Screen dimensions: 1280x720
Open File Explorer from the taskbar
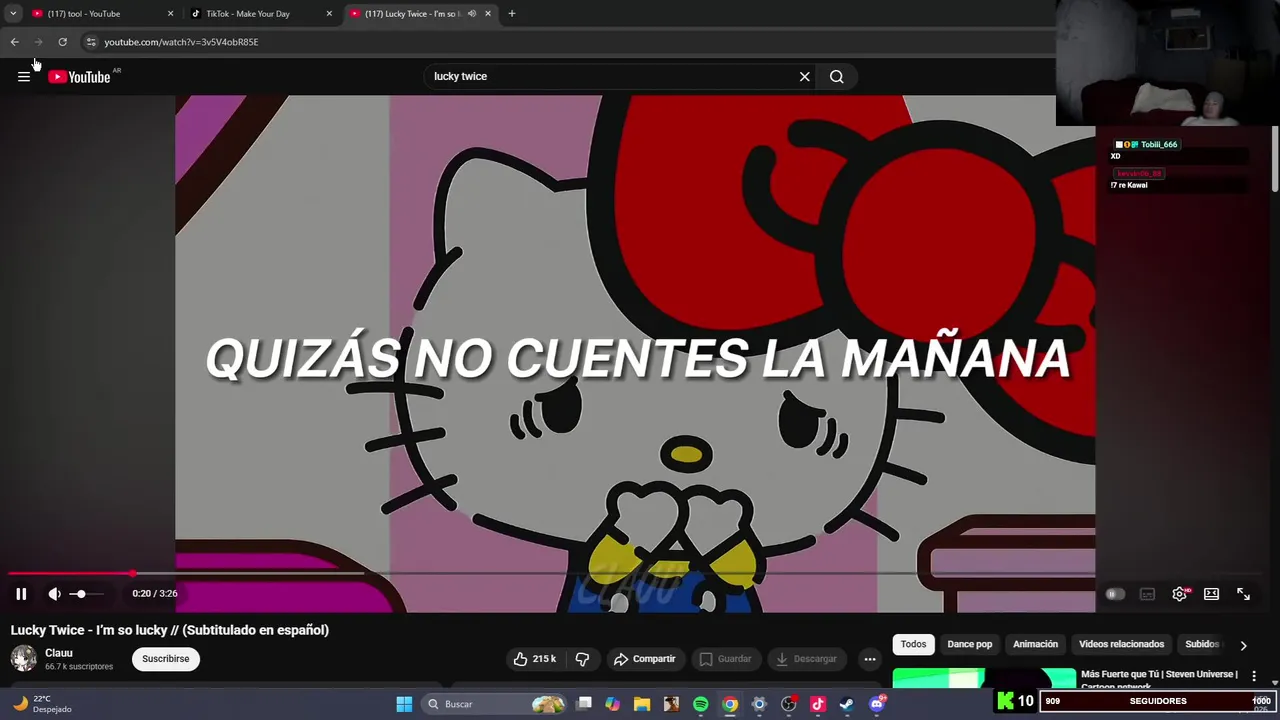pos(642,704)
